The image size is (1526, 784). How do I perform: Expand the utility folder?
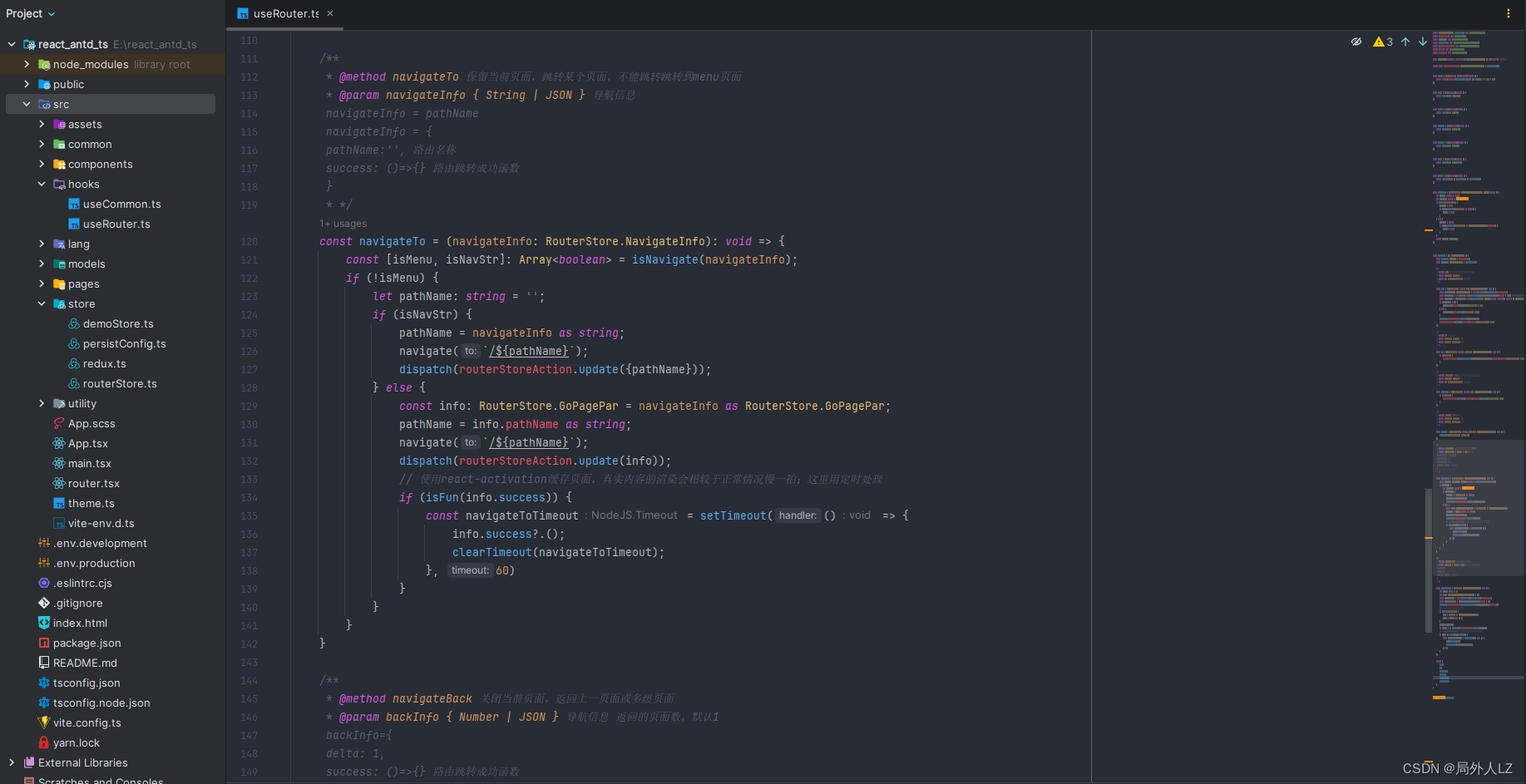click(x=42, y=403)
